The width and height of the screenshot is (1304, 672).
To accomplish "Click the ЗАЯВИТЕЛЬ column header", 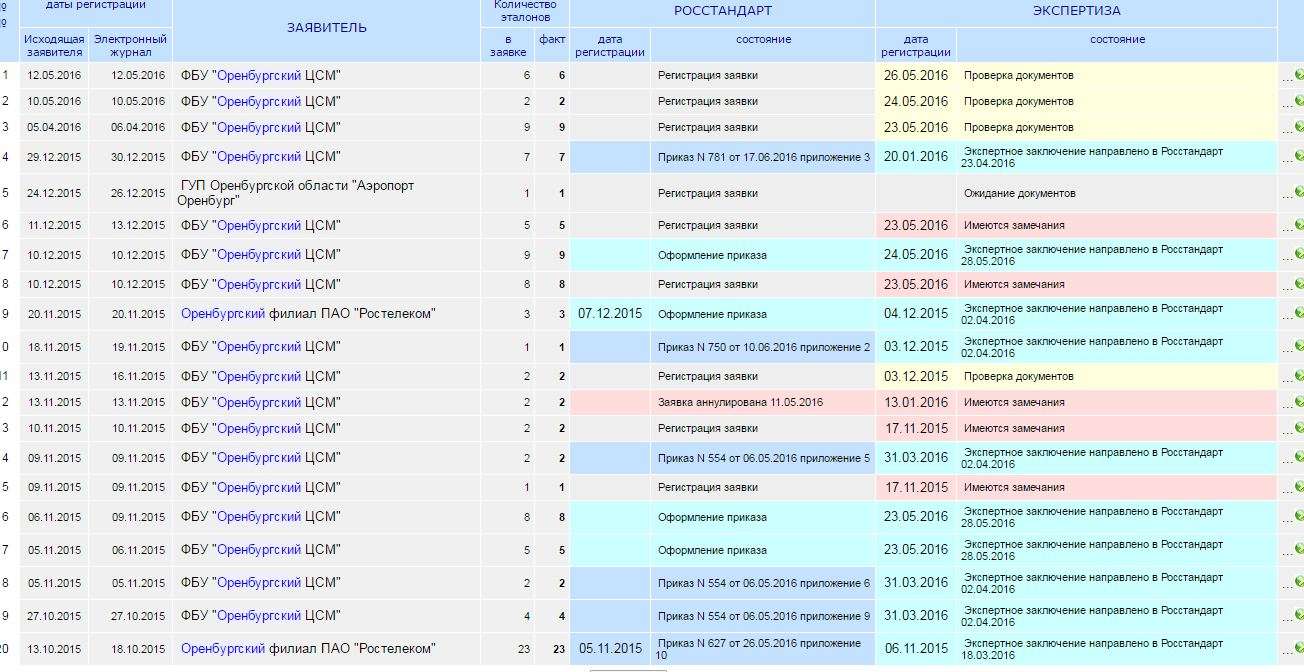I will point(326,28).
